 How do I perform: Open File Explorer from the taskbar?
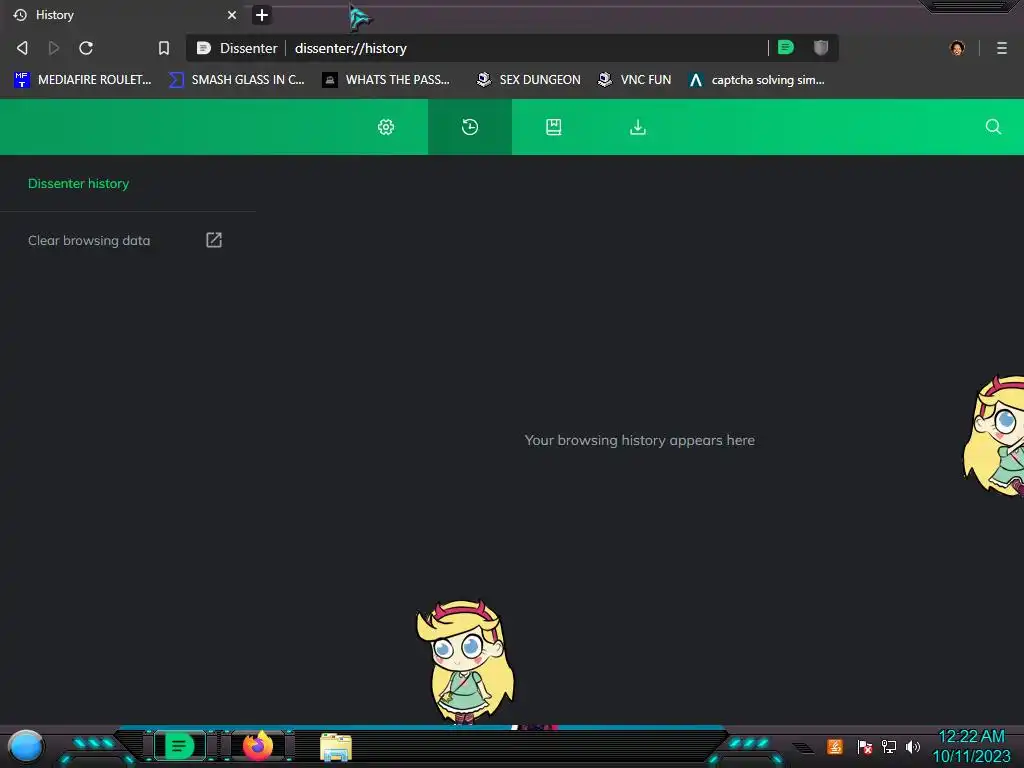[x=336, y=747]
